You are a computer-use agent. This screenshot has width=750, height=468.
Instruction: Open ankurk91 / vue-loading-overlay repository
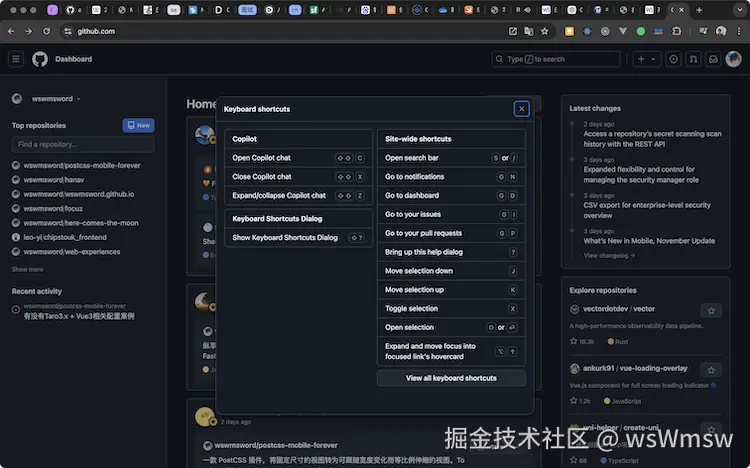click(x=635, y=368)
